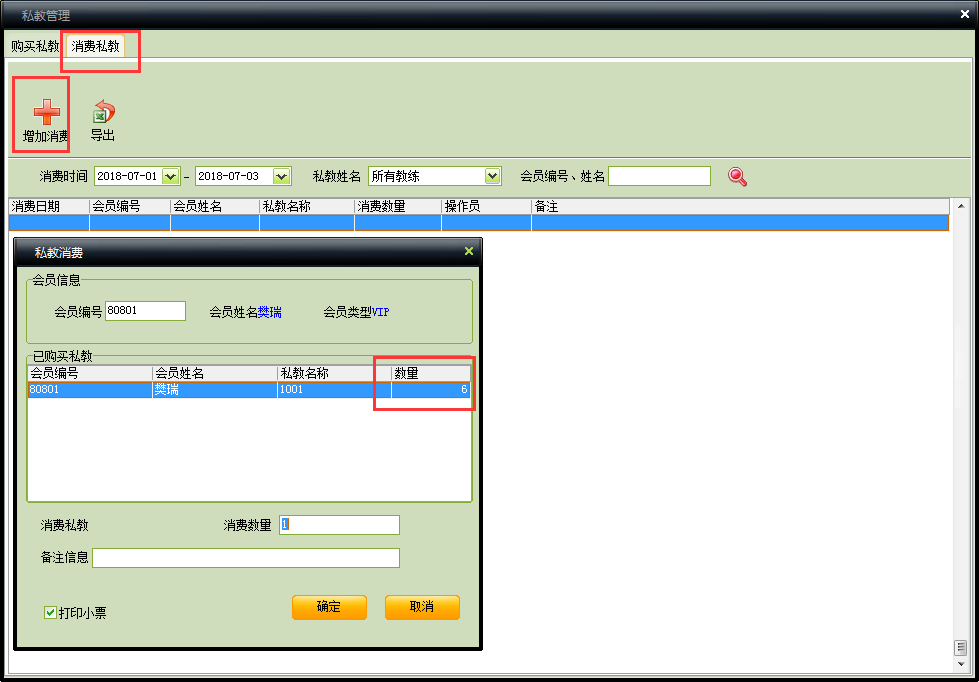Focus the 会员编号、姓名 search box

[659, 176]
